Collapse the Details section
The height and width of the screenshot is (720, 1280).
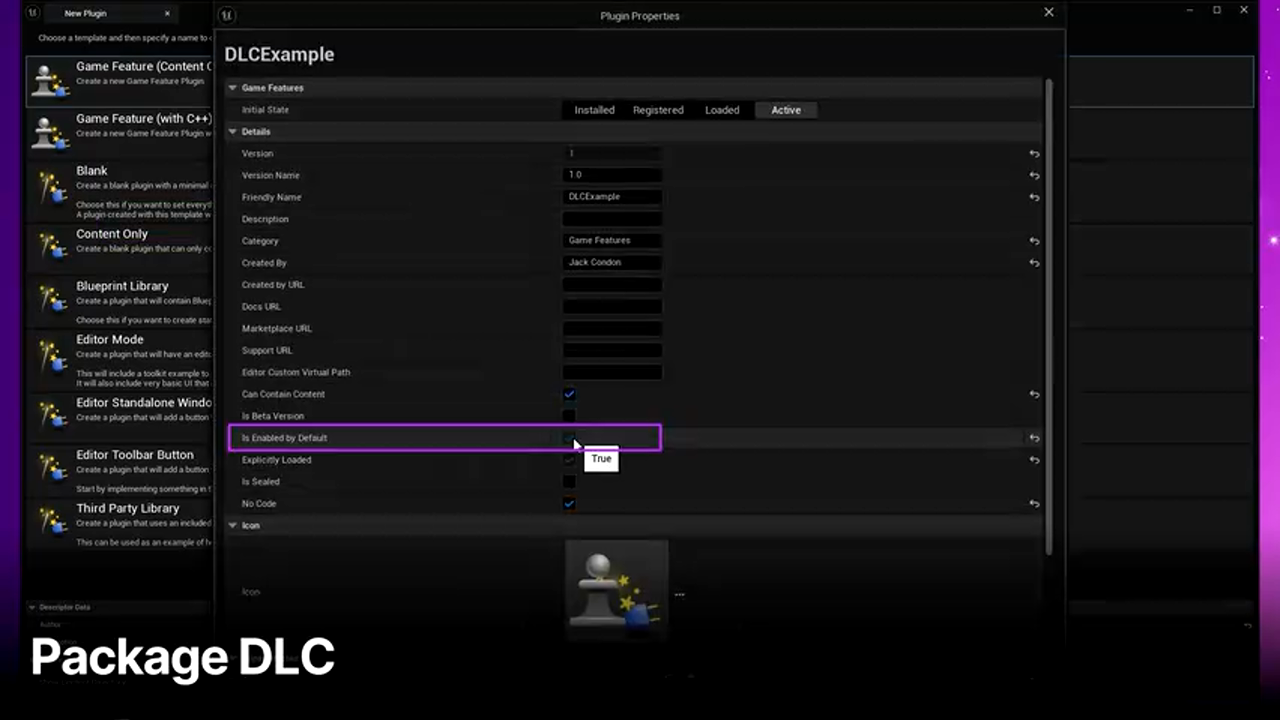coord(233,132)
